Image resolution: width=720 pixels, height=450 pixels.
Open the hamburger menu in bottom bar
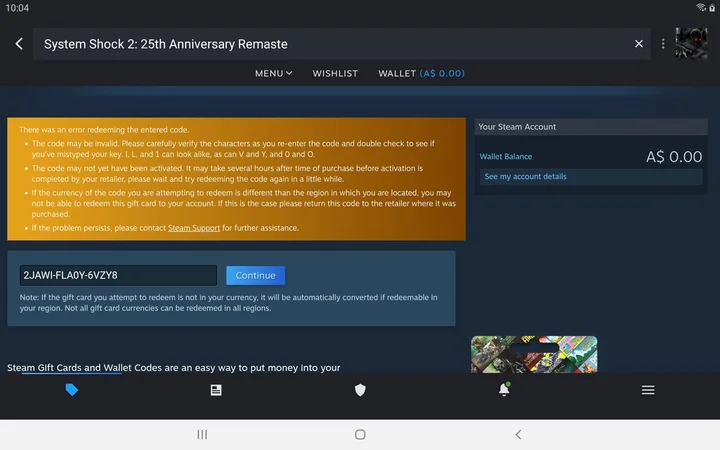[x=648, y=390]
